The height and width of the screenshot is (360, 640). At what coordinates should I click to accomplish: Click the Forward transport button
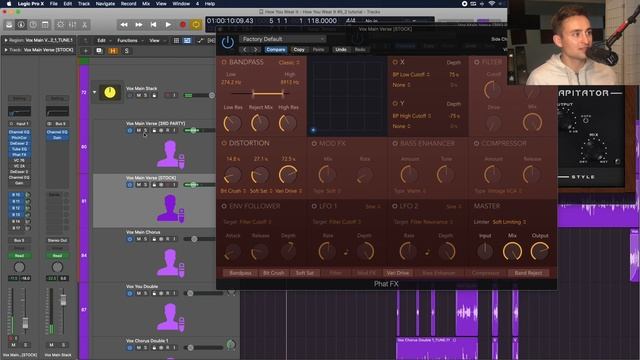click(139, 25)
